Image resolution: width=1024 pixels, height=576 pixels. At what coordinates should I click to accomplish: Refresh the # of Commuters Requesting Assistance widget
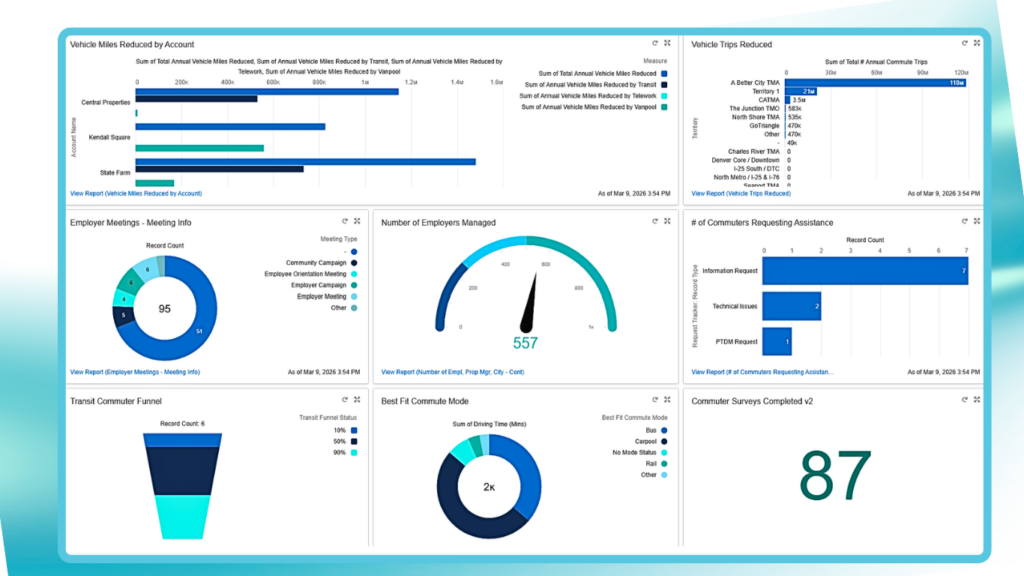click(x=965, y=222)
